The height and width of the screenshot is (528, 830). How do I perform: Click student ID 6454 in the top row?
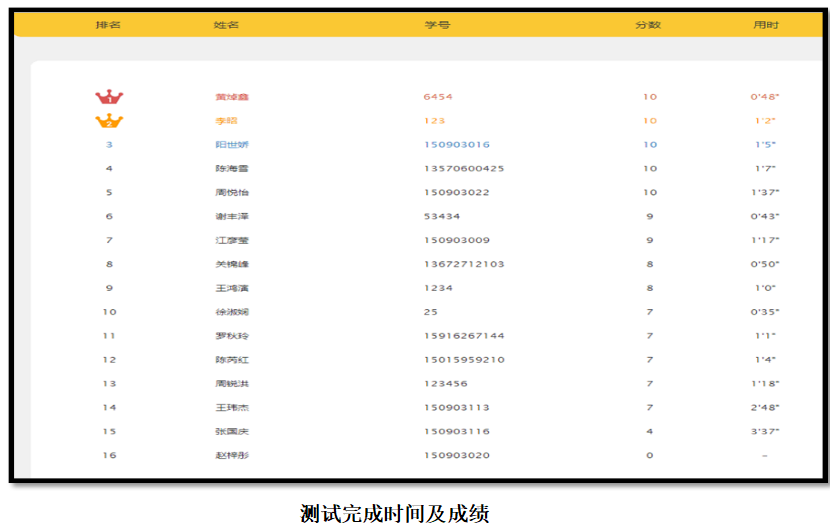438,97
